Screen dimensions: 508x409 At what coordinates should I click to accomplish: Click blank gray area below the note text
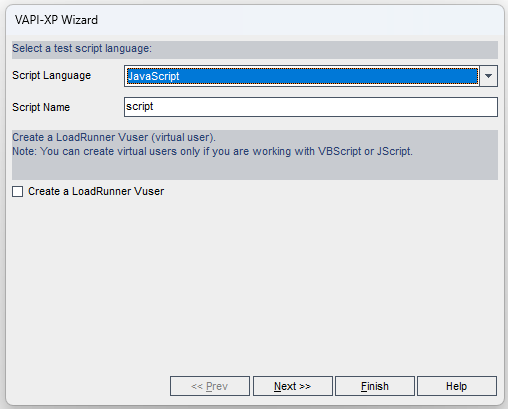click(255, 169)
